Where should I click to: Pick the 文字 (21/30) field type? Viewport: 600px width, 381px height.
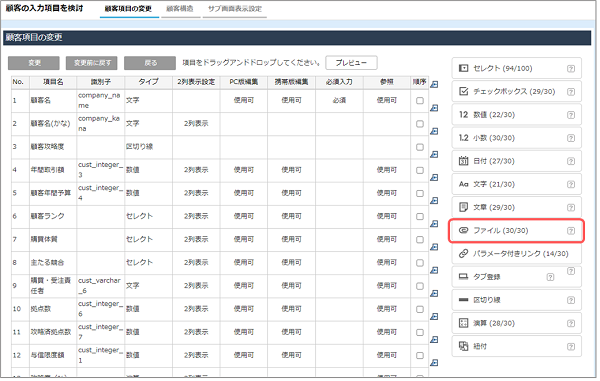[516, 184]
